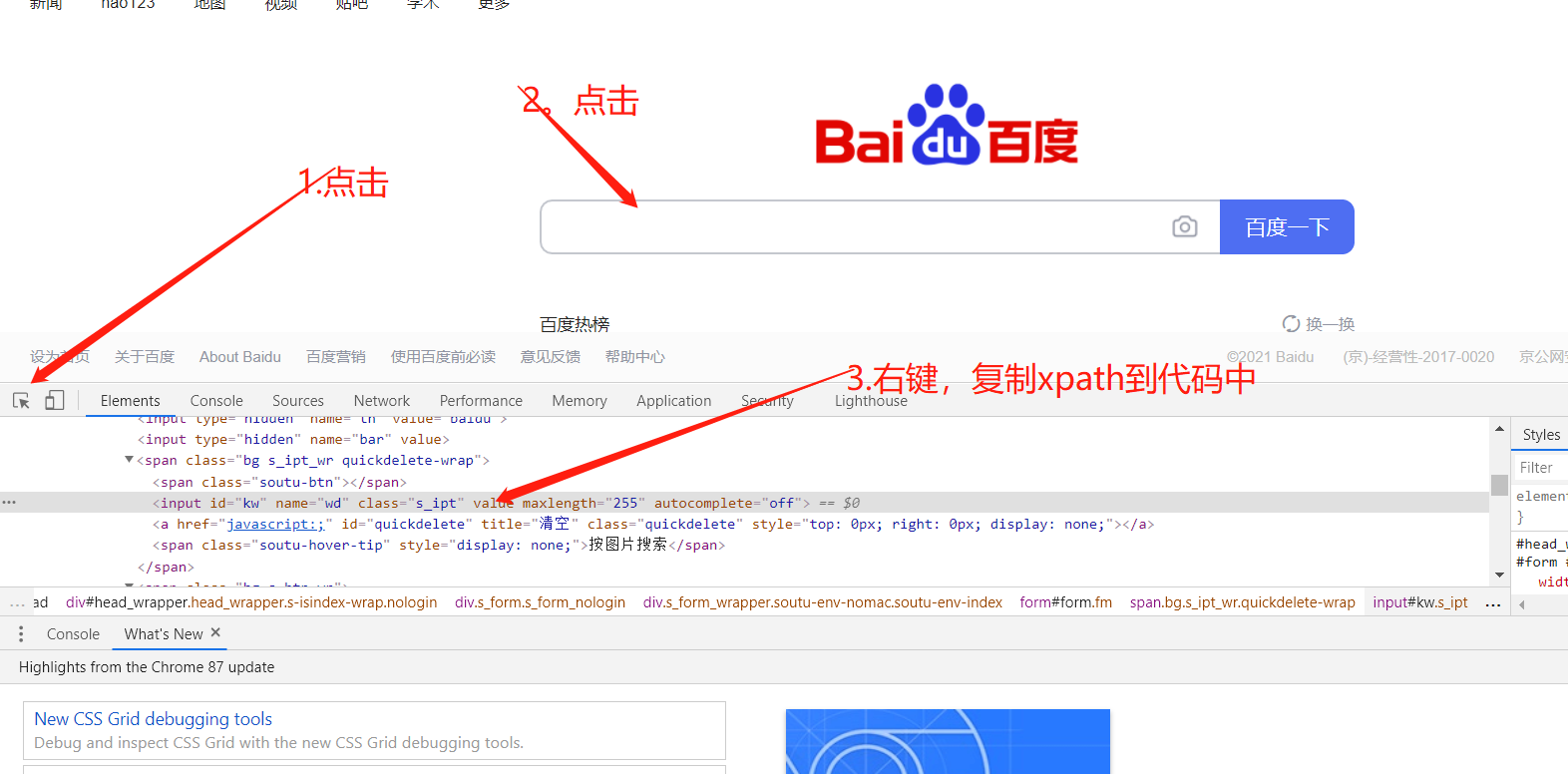Open the Performance tab

click(x=481, y=400)
